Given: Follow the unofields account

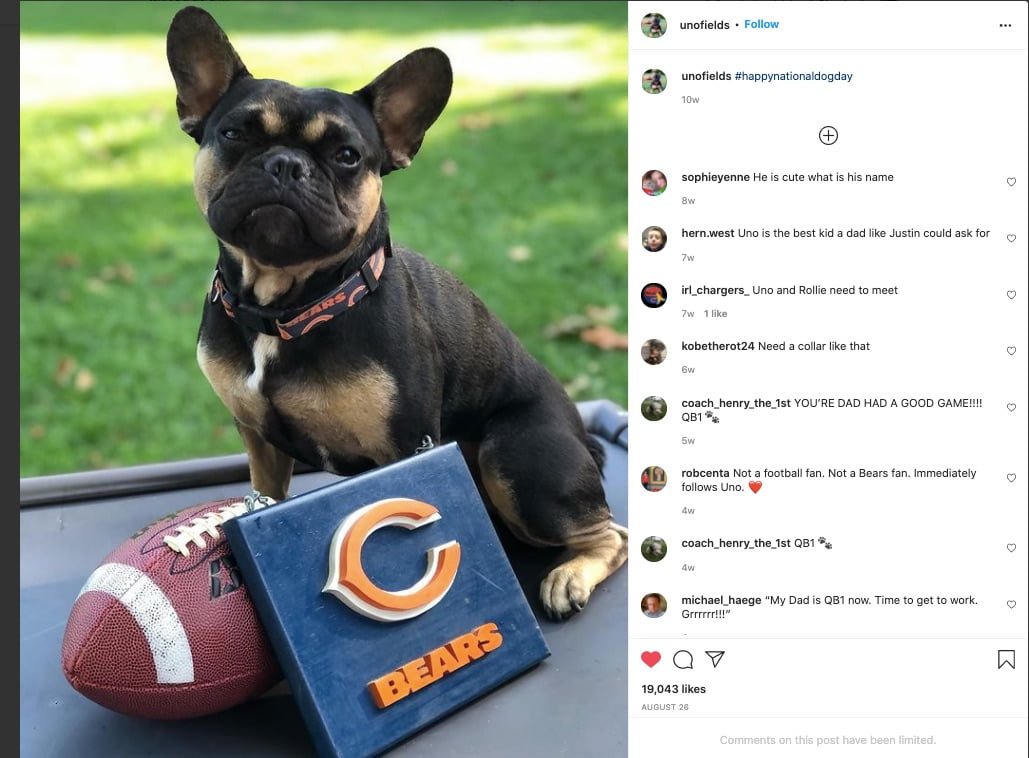Looking at the screenshot, I should point(761,24).
